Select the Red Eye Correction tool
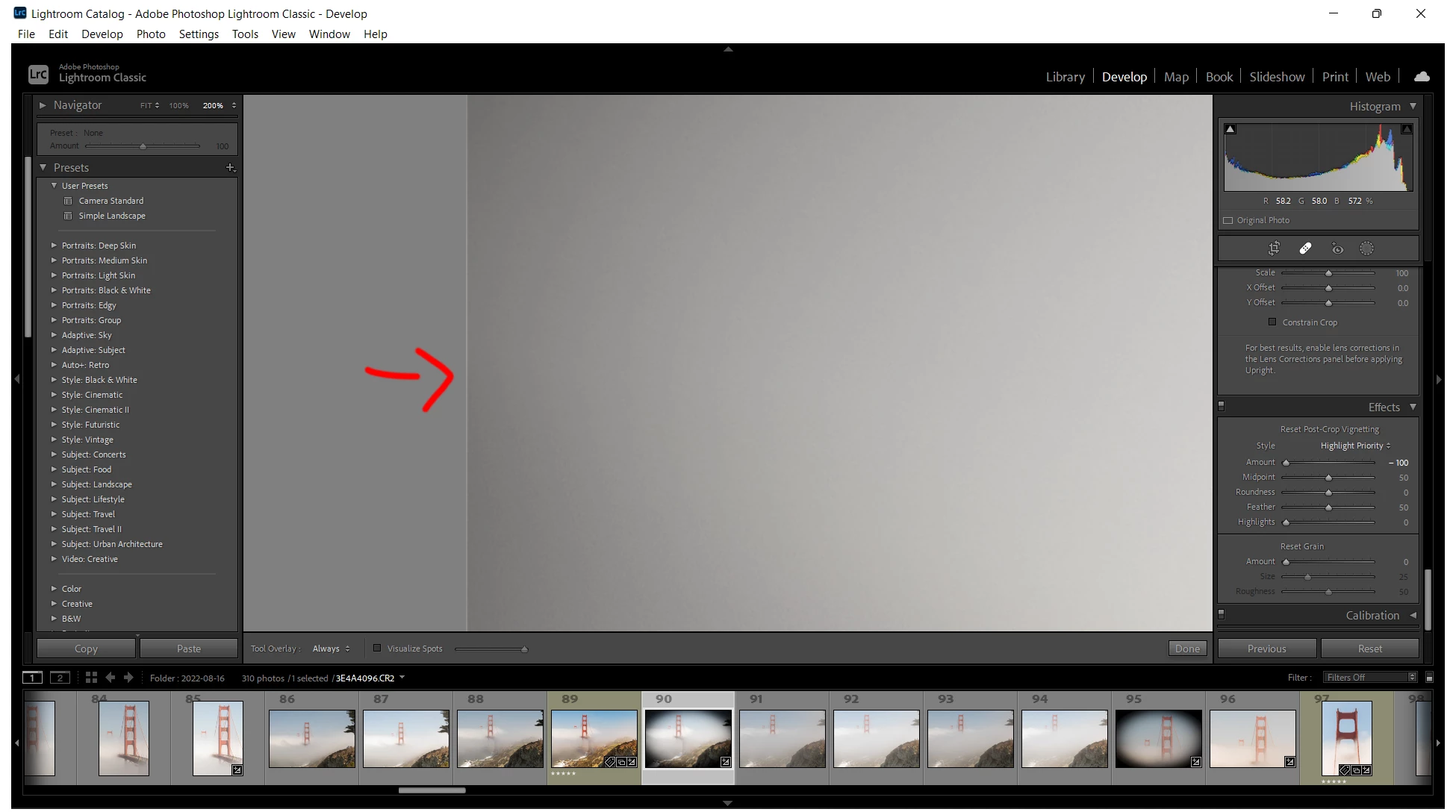The image size is (1456, 812). point(1337,249)
